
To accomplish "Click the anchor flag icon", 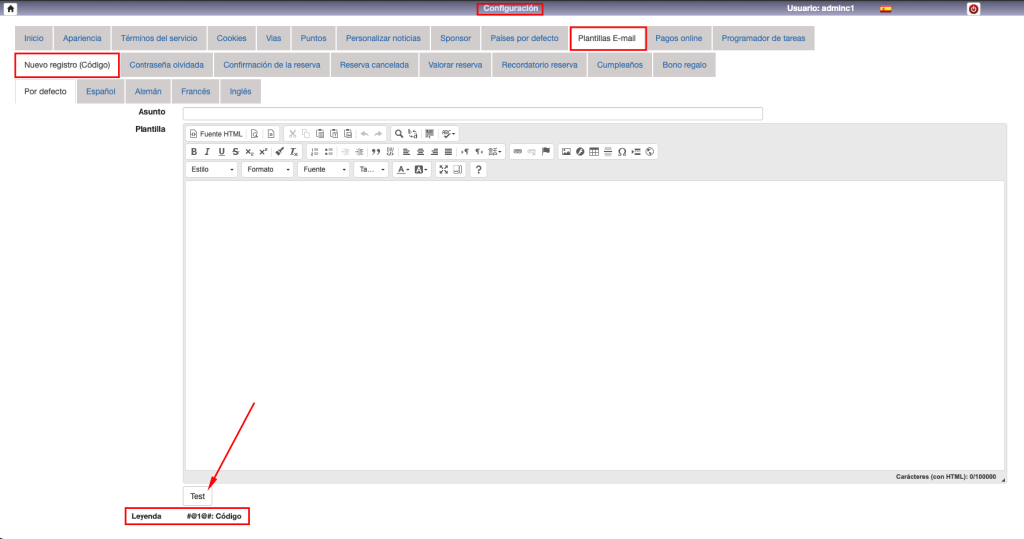I will (x=546, y=152).
